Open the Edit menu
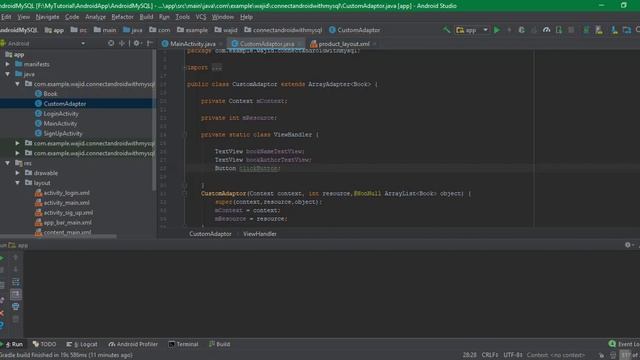This screenshot has width=640, height=360. pyautogui.click(x=6, y=17)
